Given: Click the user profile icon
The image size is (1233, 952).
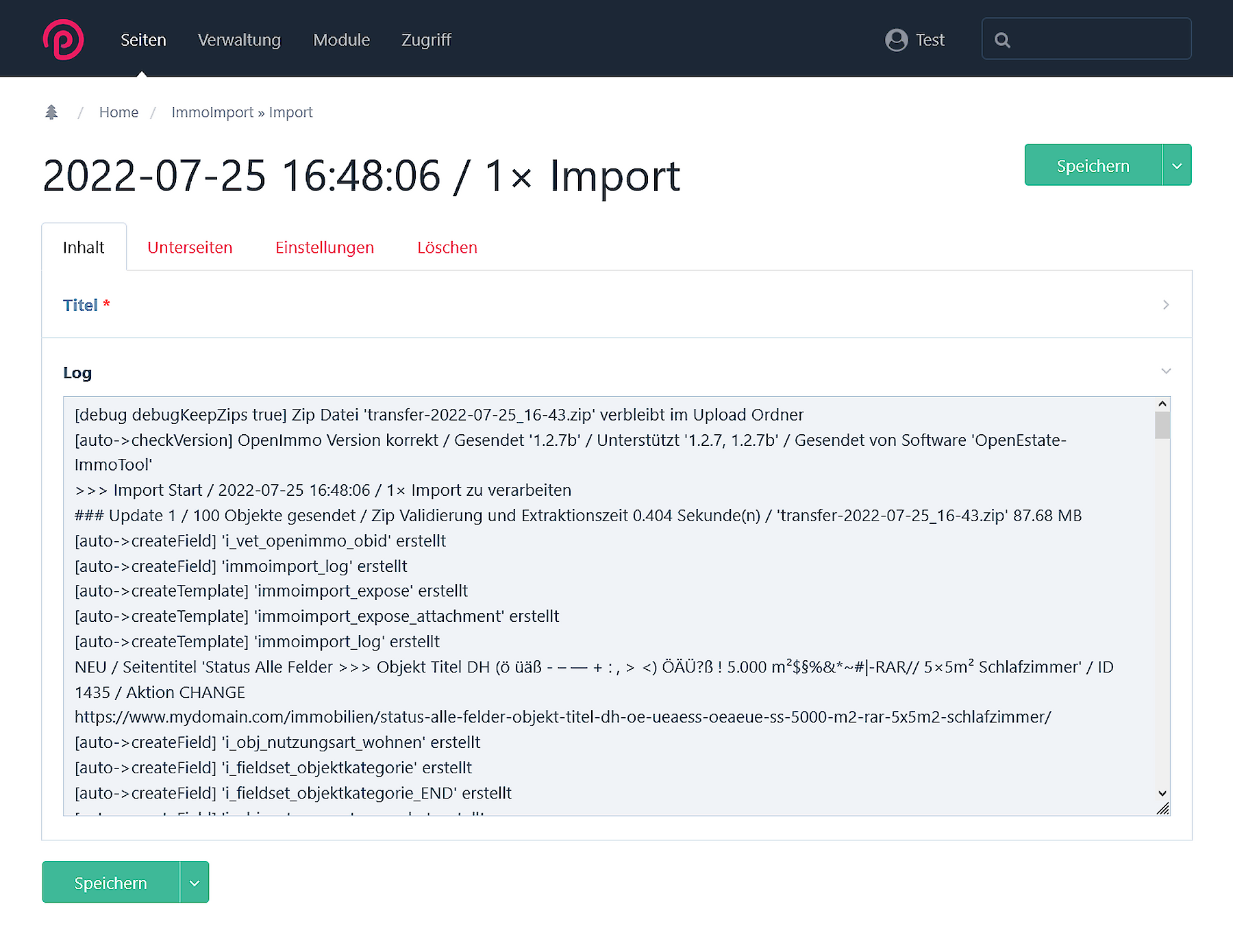Looking at the screenshot, I should point(896,40).
